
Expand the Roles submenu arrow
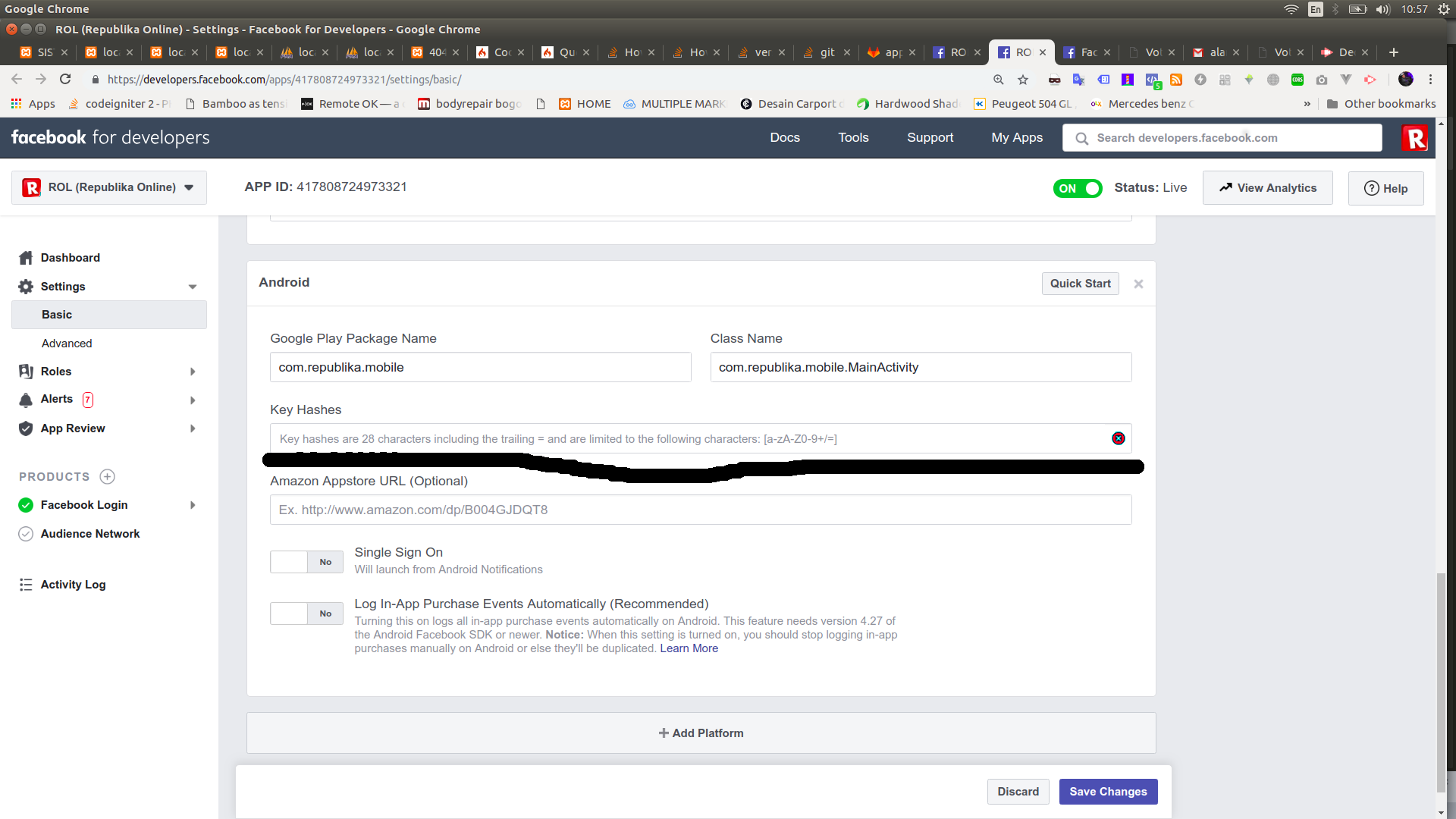point(193,372)
